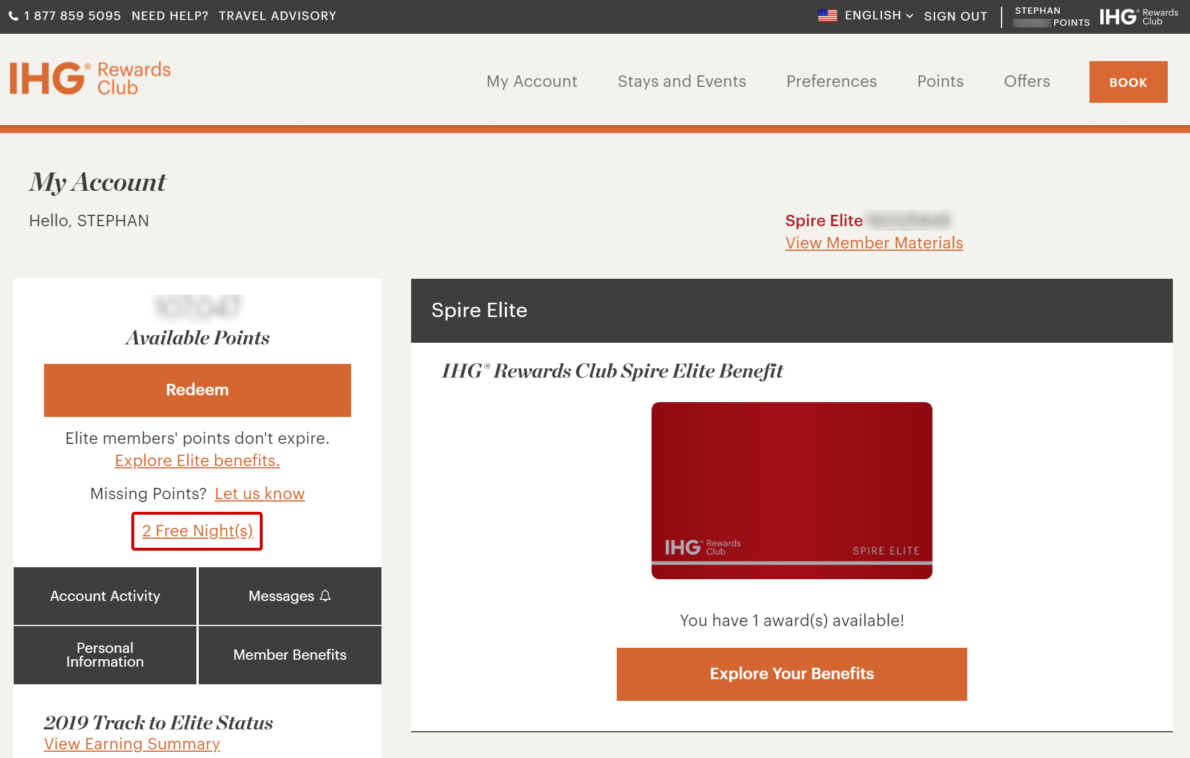Screen dimensions: 1190x758
Task: Open the 2 Free Night(s) link
Action: (197, 531)
